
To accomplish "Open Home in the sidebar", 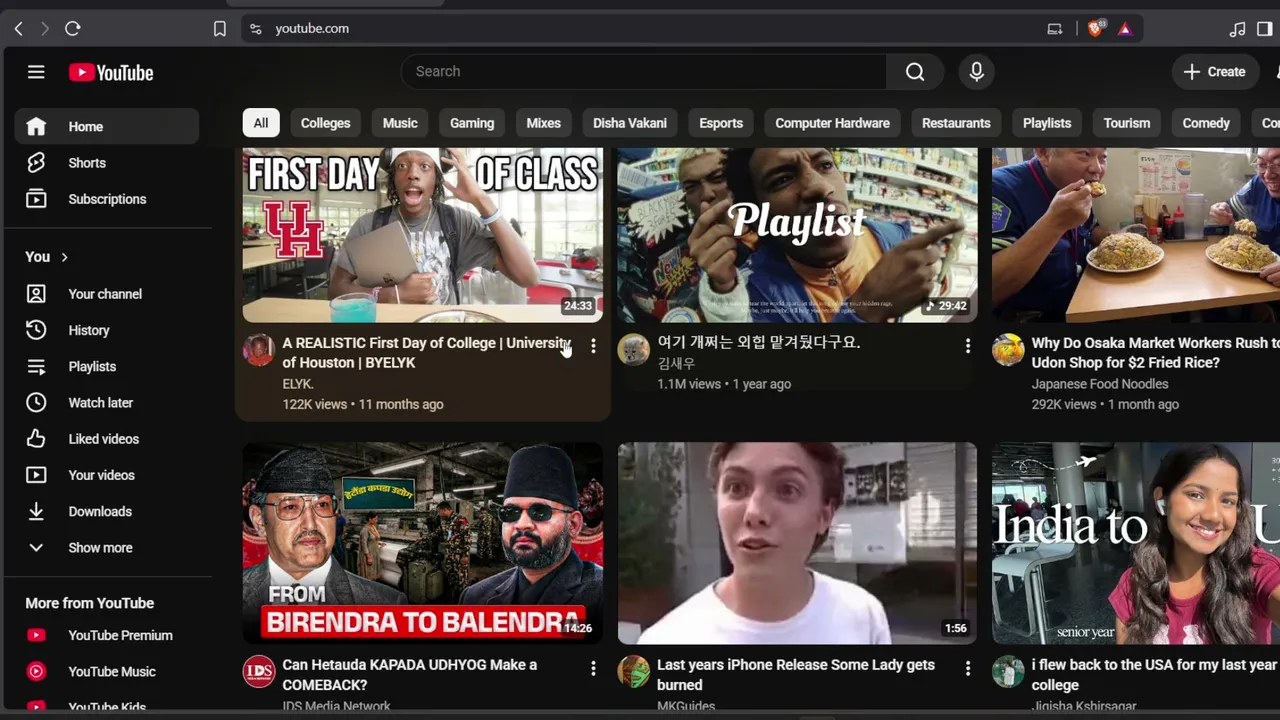I will [x=107, y=127].
